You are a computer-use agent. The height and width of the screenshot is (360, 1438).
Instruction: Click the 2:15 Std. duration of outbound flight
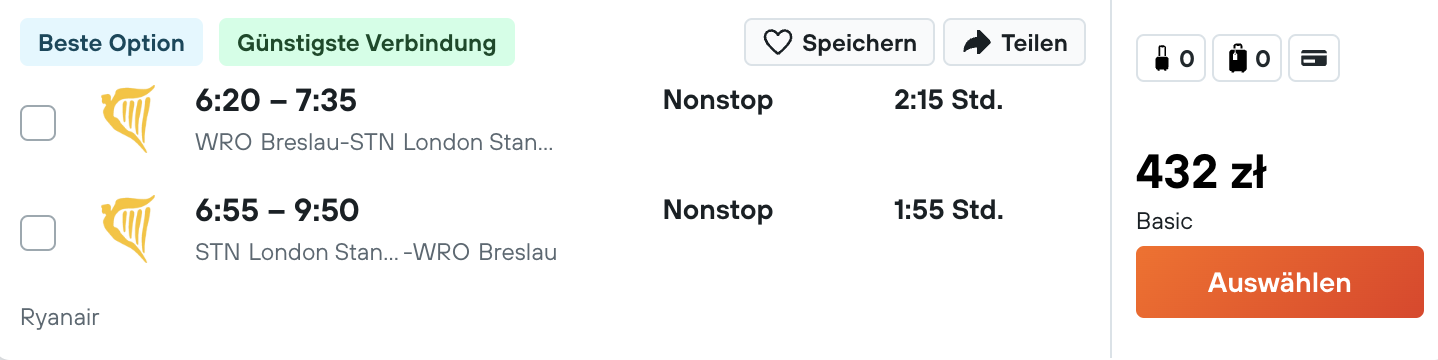coord(948,100)
